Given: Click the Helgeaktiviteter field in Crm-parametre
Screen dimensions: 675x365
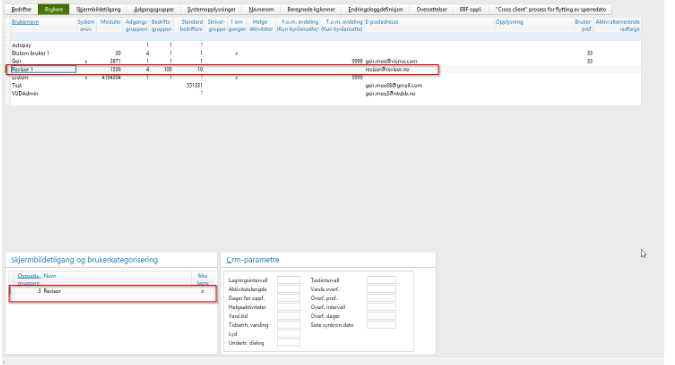Looking at the screenshot, I should click(x=288, y=307).
